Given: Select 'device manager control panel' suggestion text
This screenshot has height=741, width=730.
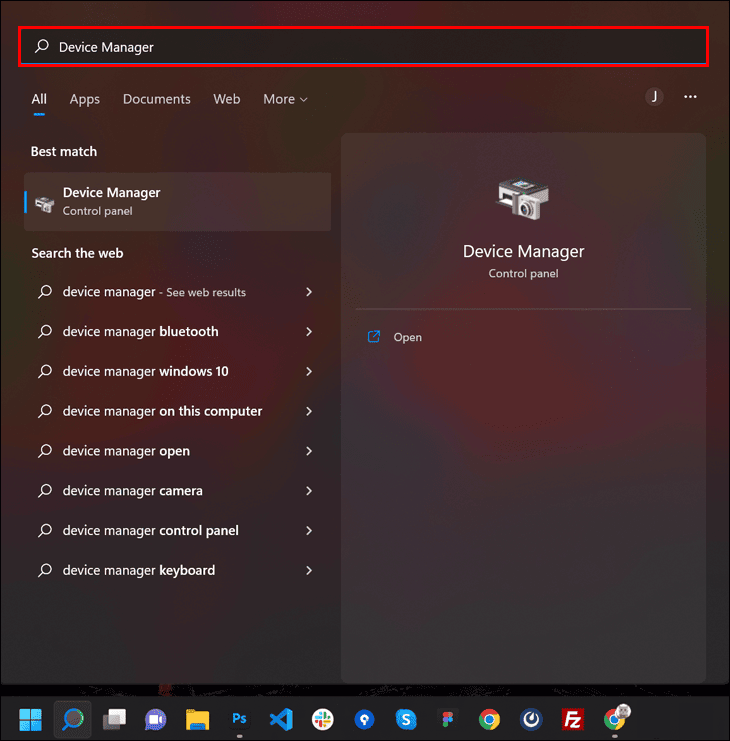Looking at the screenshot, I should click(151, 531).
